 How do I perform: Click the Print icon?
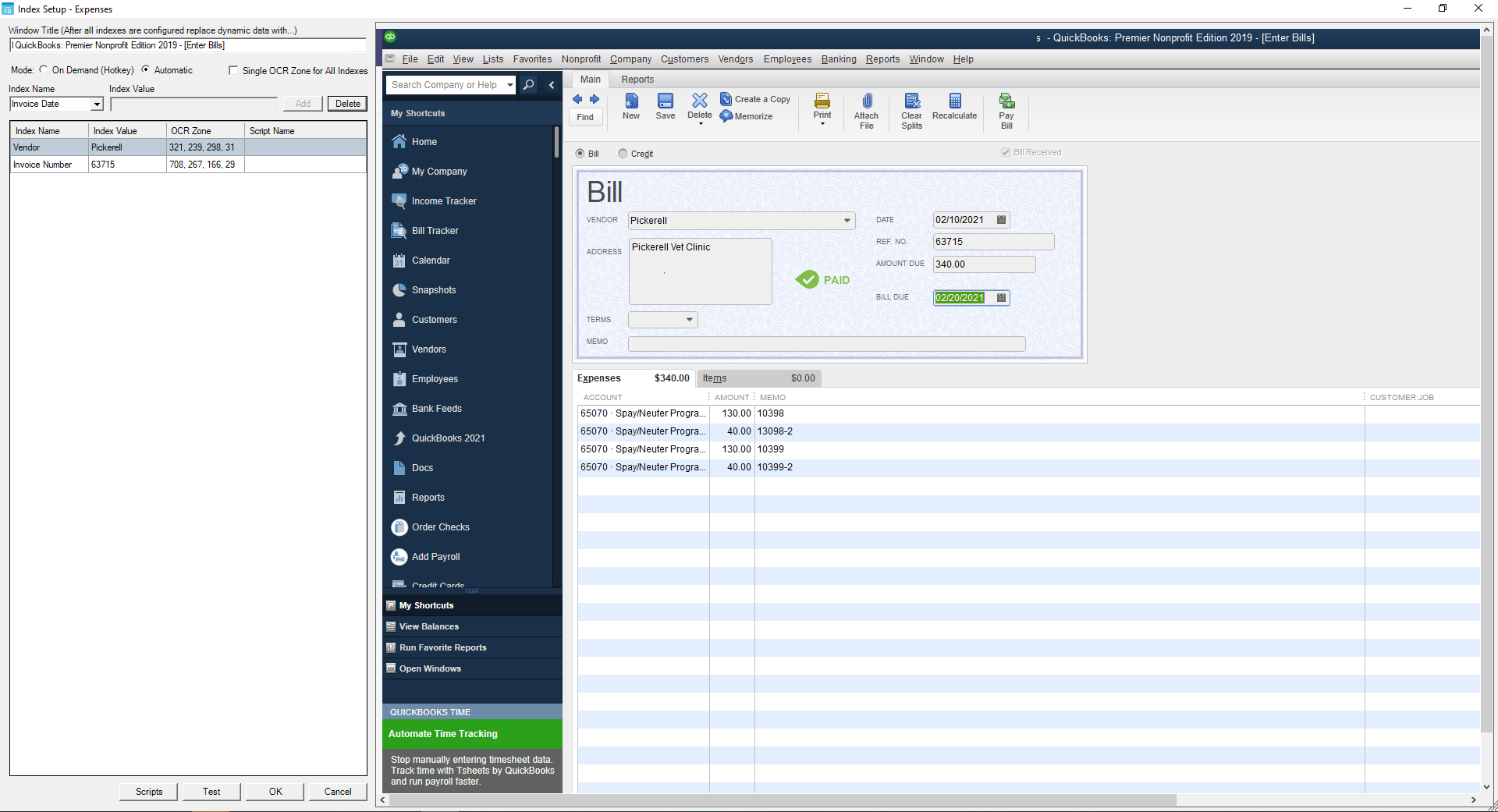tap(822, 101)
